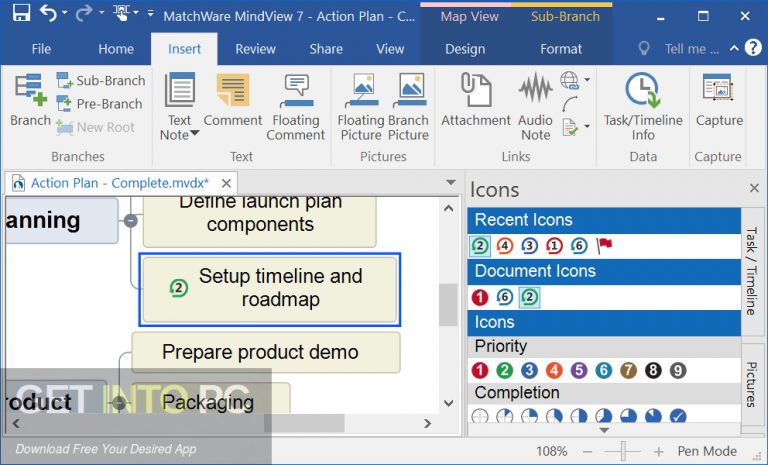768x465 pixels.
Task: Click the Branch icon in the ribbon
Action: (30, 102)
